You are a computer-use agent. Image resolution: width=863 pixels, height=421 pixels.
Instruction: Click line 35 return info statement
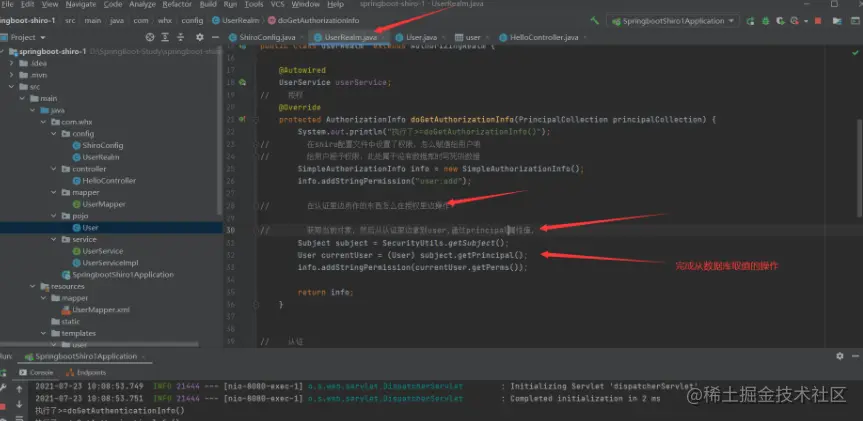point(325,292)
